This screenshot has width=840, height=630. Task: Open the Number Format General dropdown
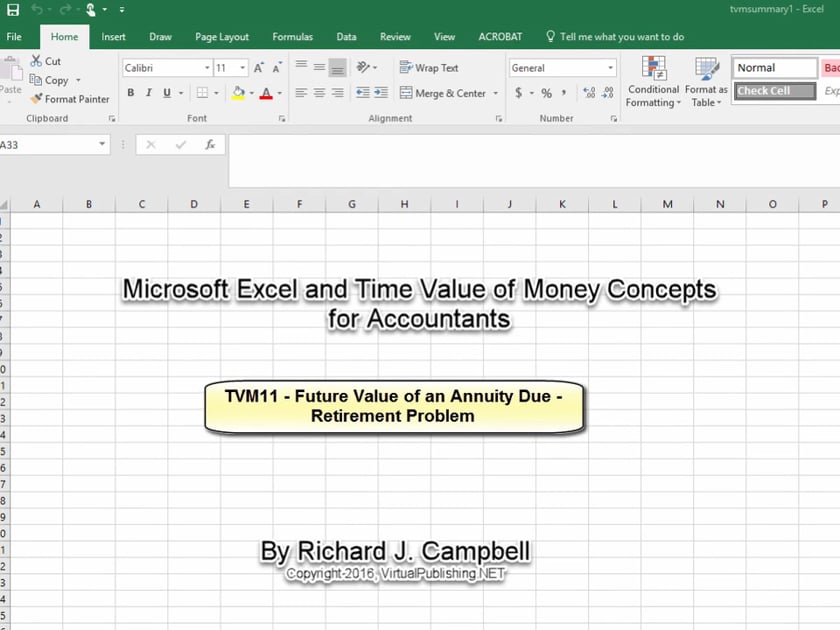coord(610,68)
